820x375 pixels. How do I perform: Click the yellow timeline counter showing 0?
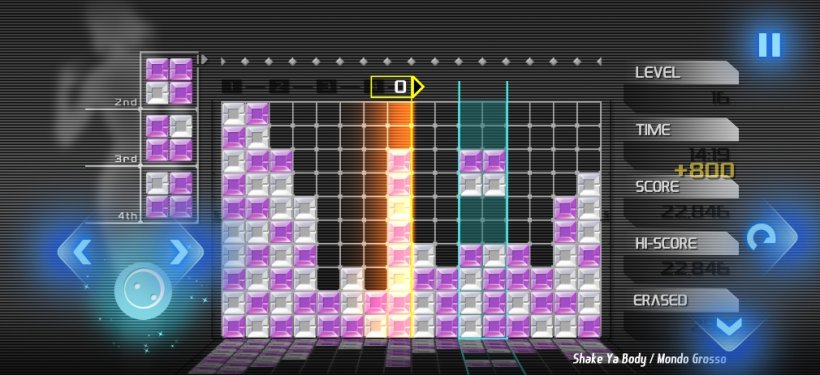(x=396, y=87)
